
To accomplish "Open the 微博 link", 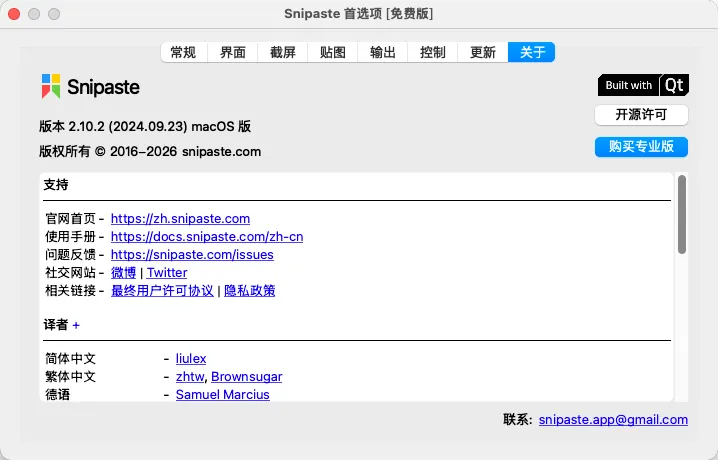I will click(x=123, y=273).
